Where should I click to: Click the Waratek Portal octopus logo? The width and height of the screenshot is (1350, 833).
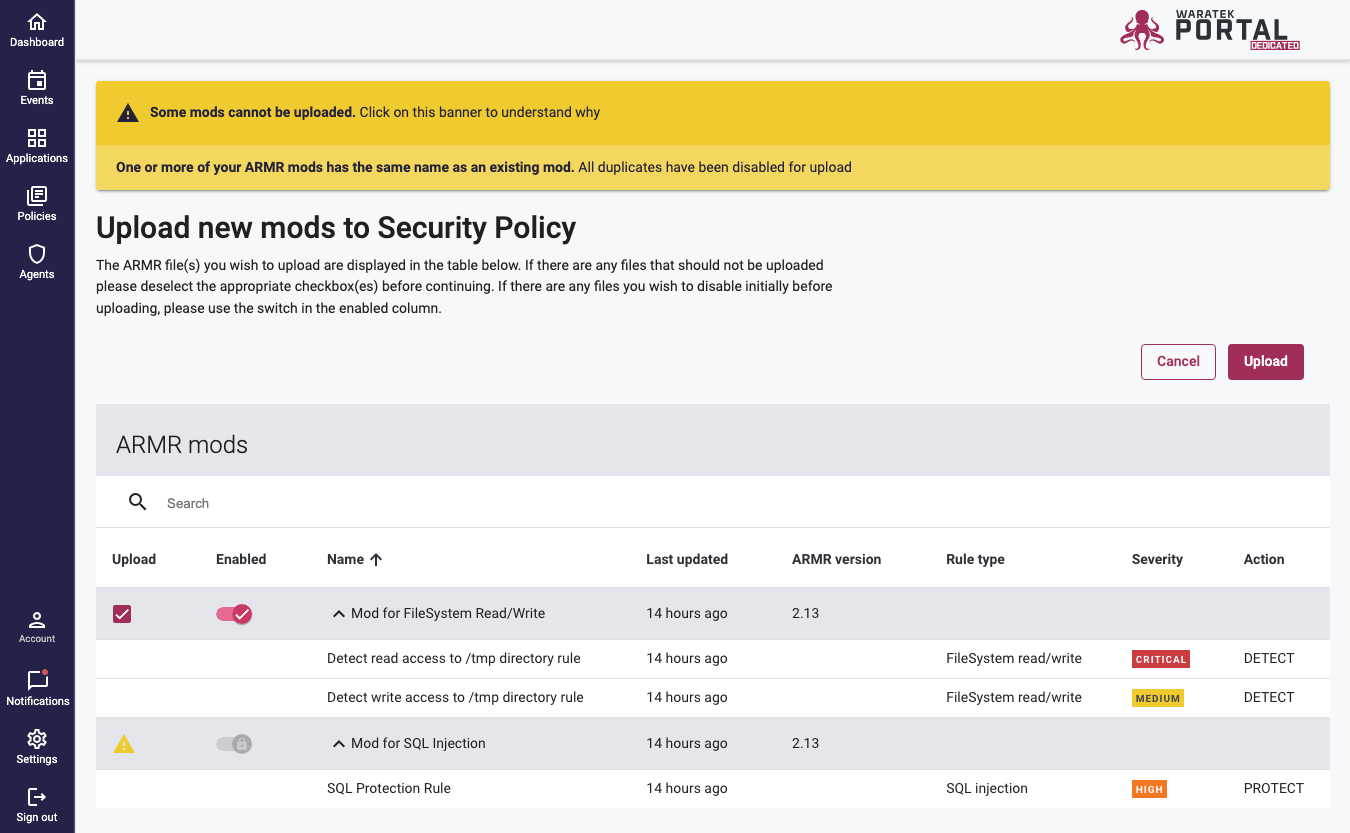1142,29
